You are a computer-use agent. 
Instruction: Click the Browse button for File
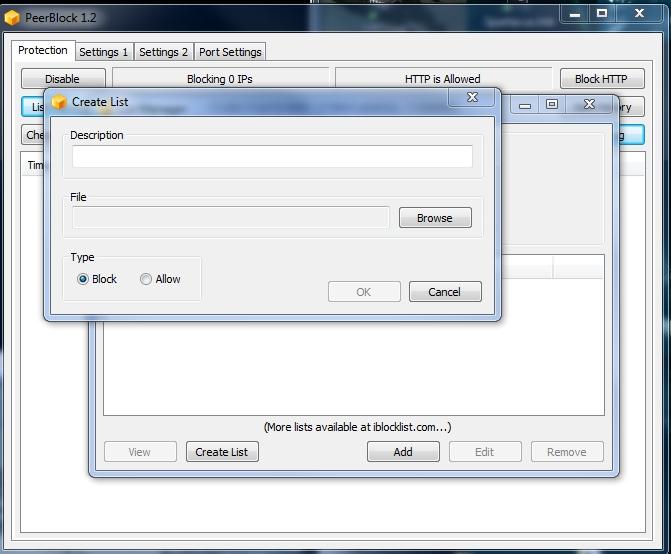435,218
